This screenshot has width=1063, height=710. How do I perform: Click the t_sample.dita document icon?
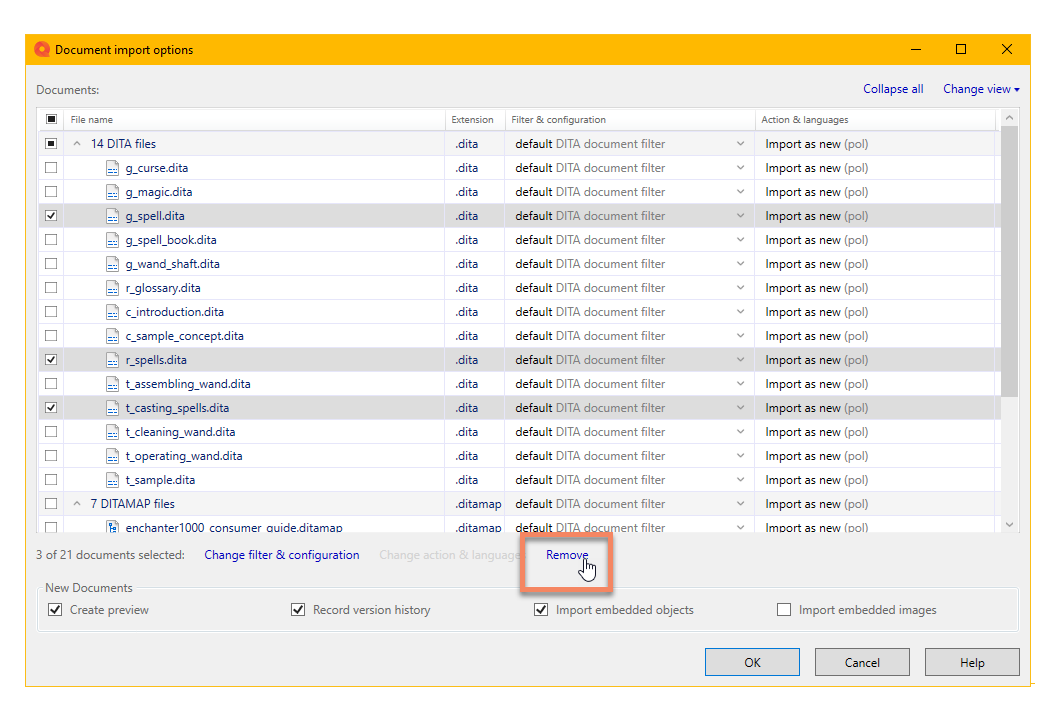(x=112, y=479)
